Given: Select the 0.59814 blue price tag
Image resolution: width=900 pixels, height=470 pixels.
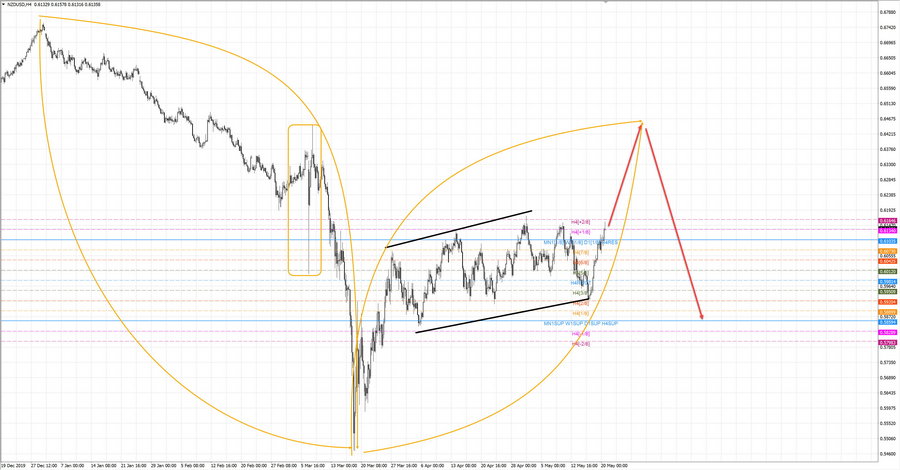Looking at the screenshot, I should pyautogui.click(x=887, y=282).
